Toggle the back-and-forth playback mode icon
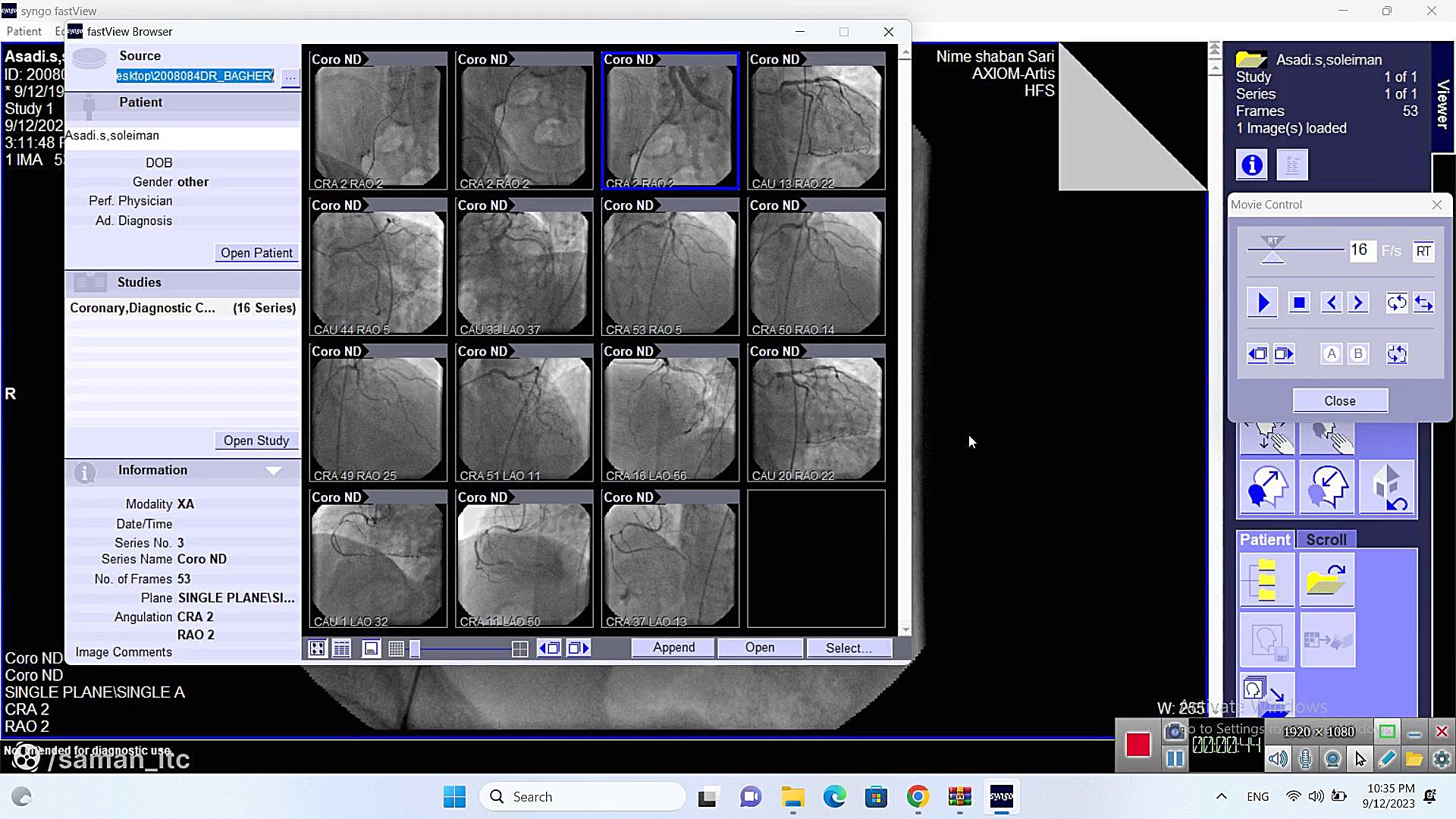This screenshot has width=1456, height=819. point(1424,303)
